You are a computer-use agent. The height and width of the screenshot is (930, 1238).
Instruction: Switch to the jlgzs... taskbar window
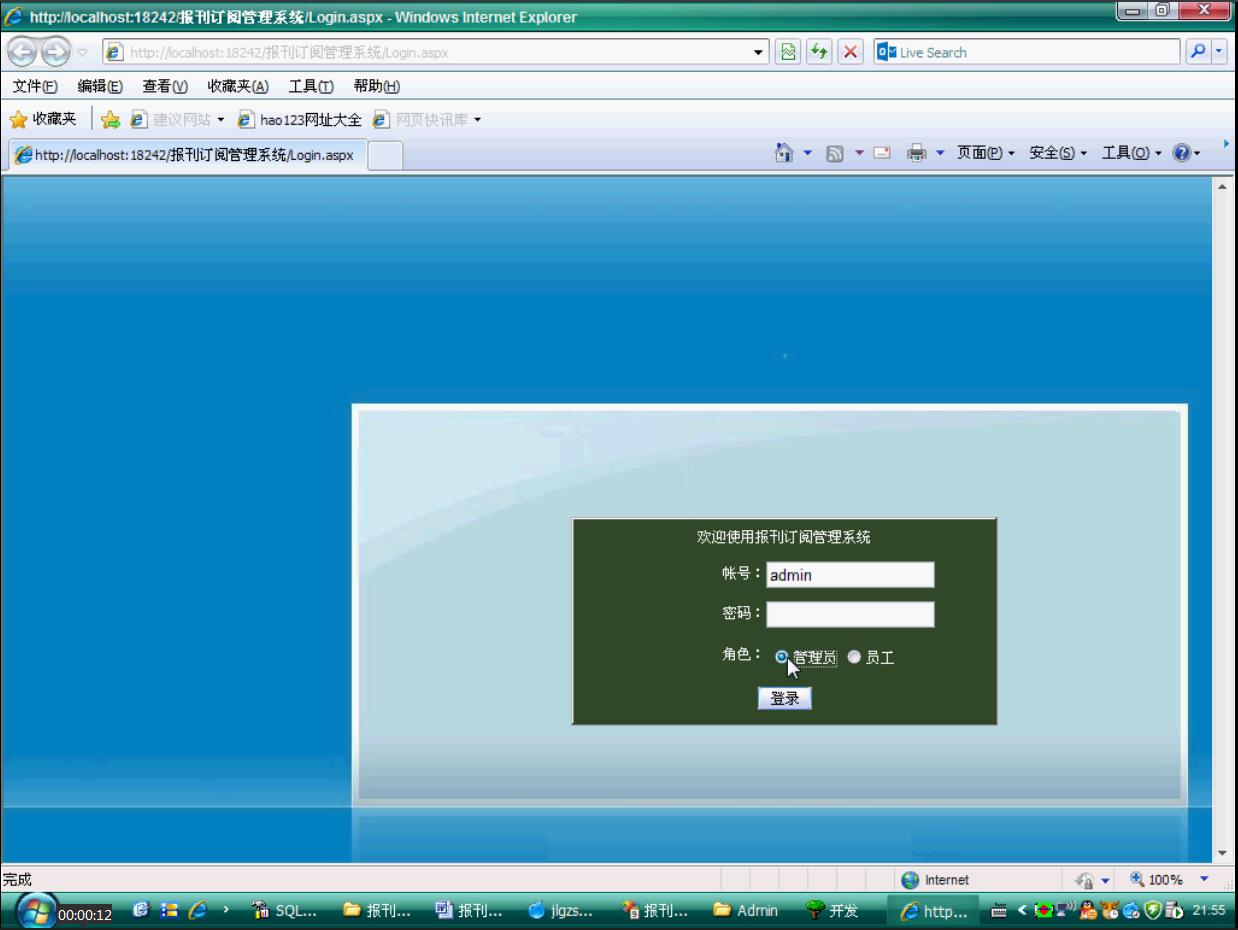(x=560, y=911)
